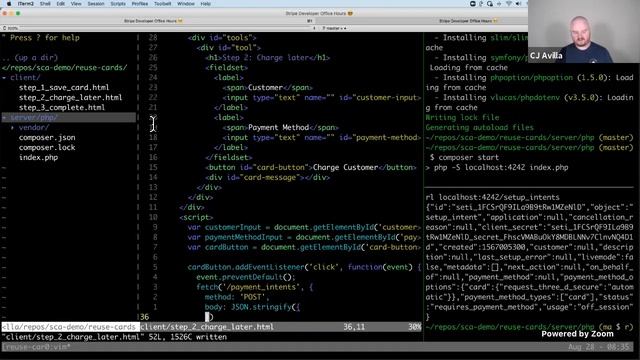Click the 'Step 2: Charge later' heading line
The width and height of the screenshot is (640, 360).
coord(268,58)
